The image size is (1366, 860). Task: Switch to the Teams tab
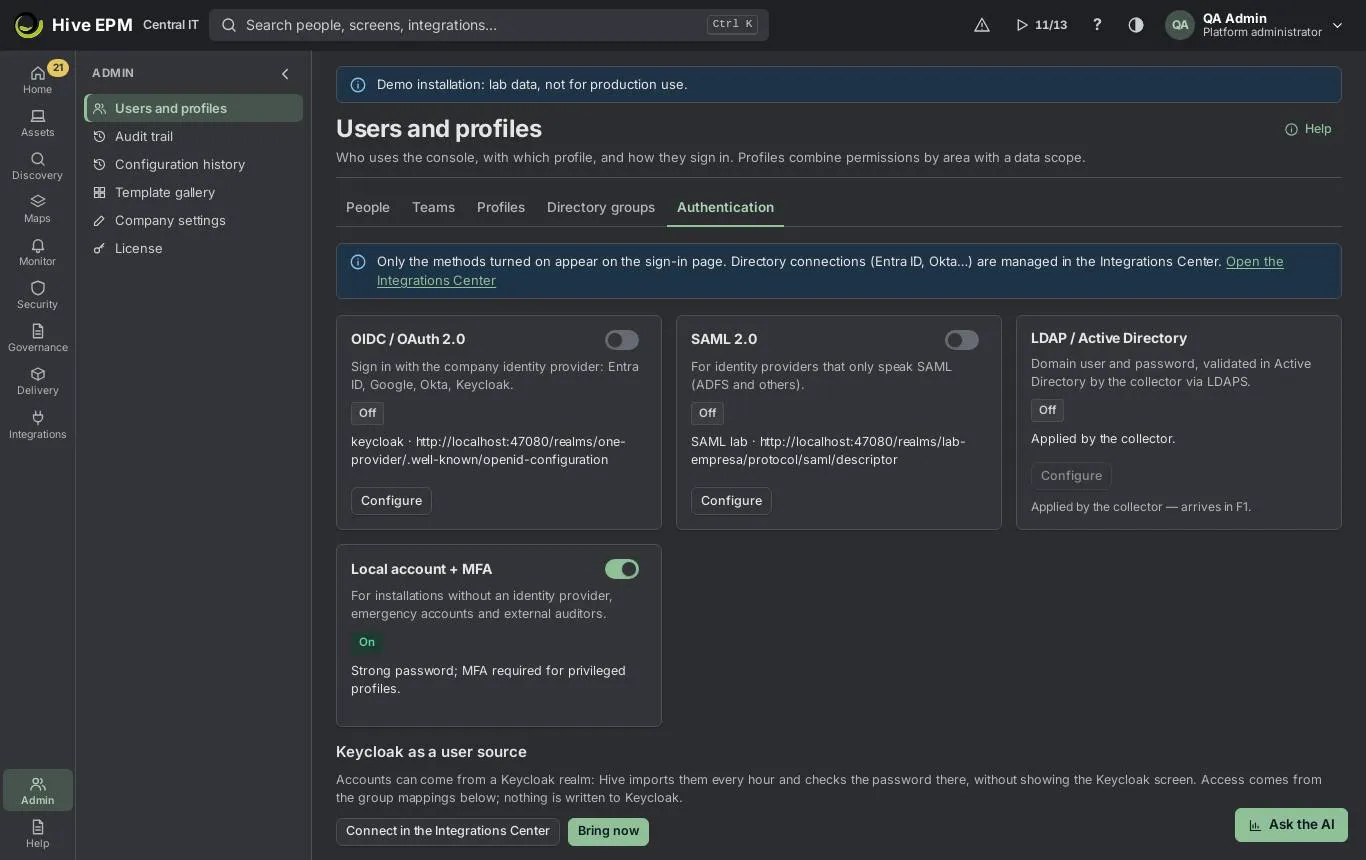433,207
